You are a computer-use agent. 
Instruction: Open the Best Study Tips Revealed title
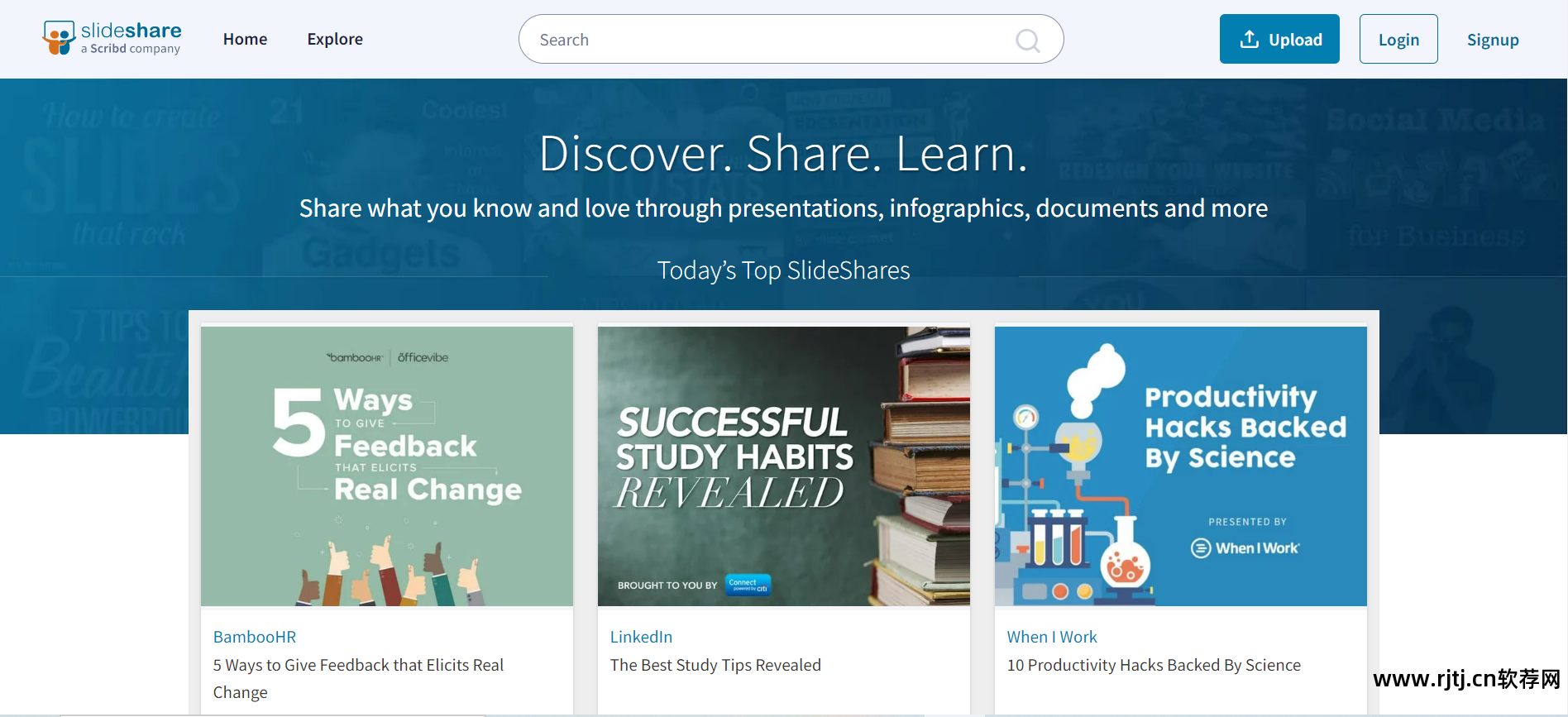point(715,665)
